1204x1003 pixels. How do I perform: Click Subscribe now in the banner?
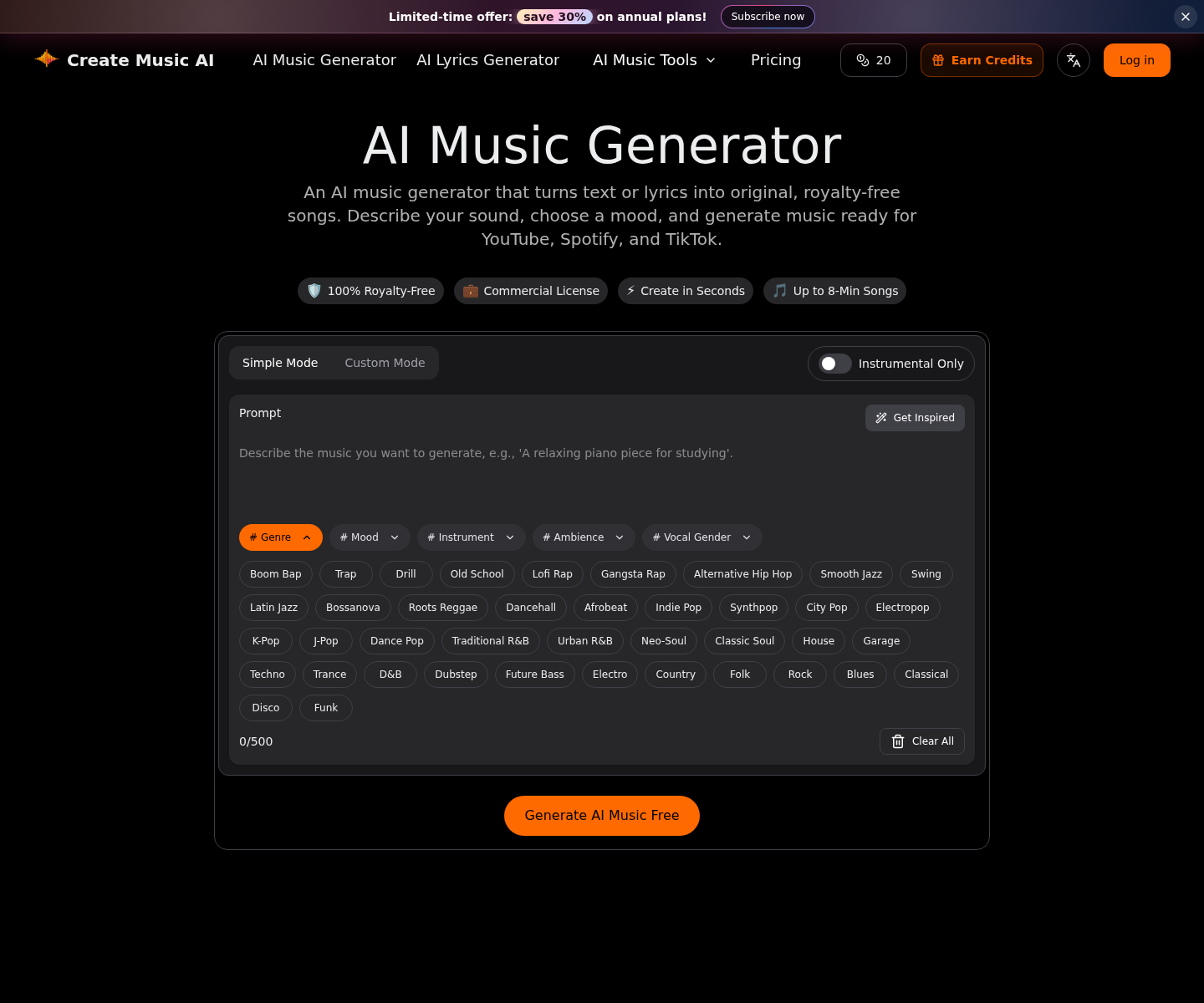coord(768,17)
